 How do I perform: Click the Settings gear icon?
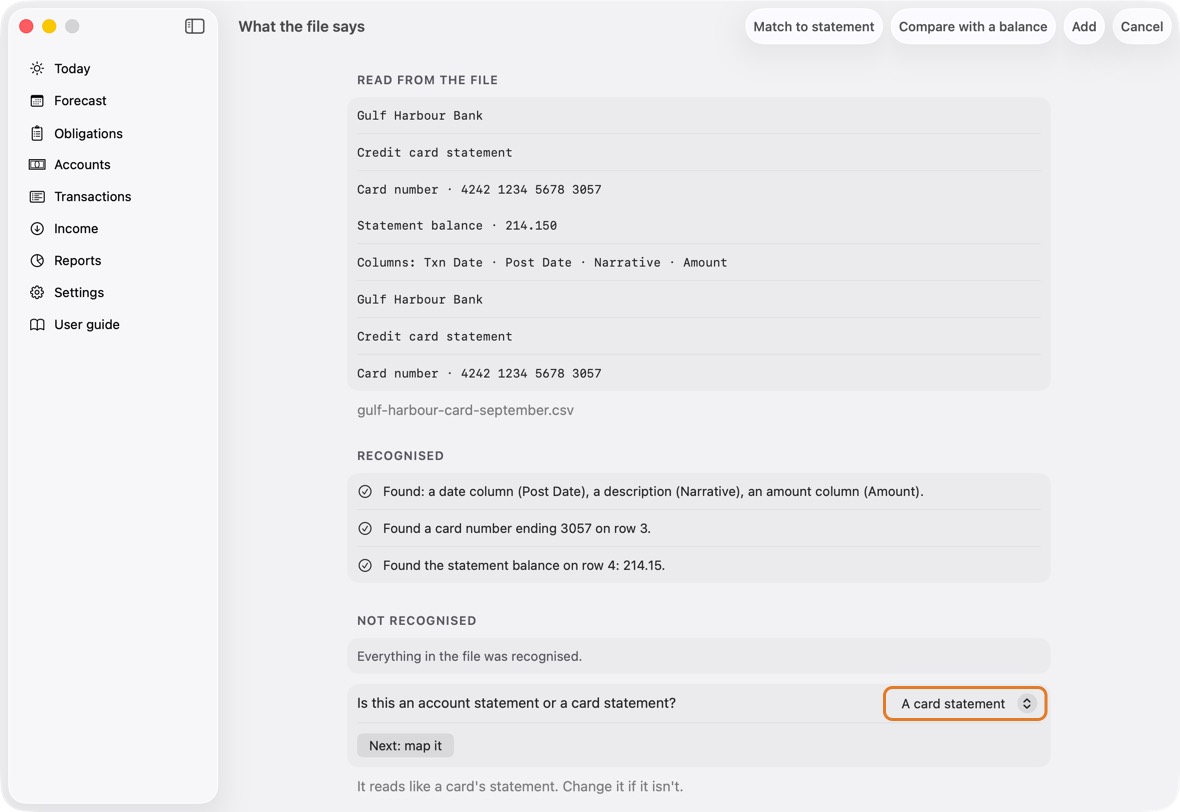(37, 293)
